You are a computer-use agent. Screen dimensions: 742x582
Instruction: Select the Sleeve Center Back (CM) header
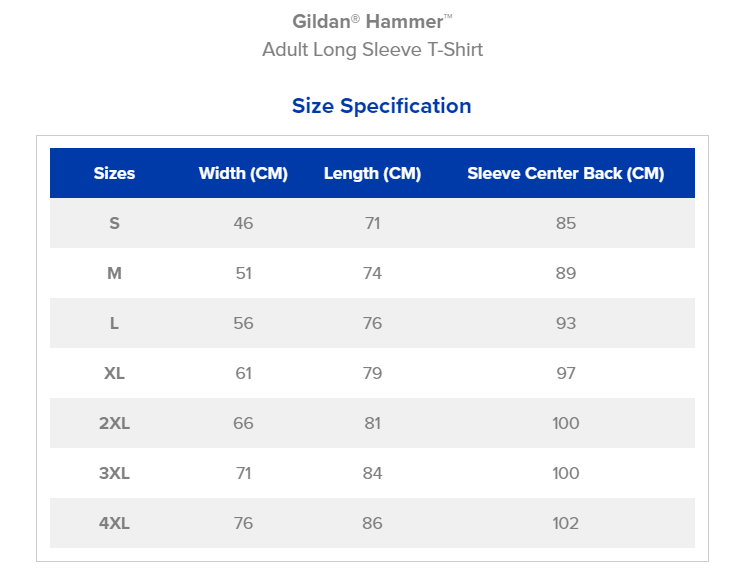[x=566, y=173]
